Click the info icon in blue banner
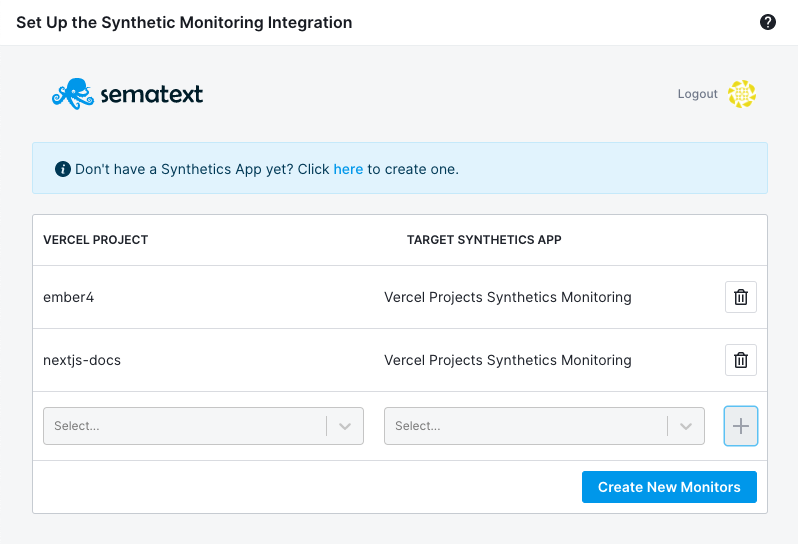The width and height of the screenshot is (798, 544). point(63,169)
